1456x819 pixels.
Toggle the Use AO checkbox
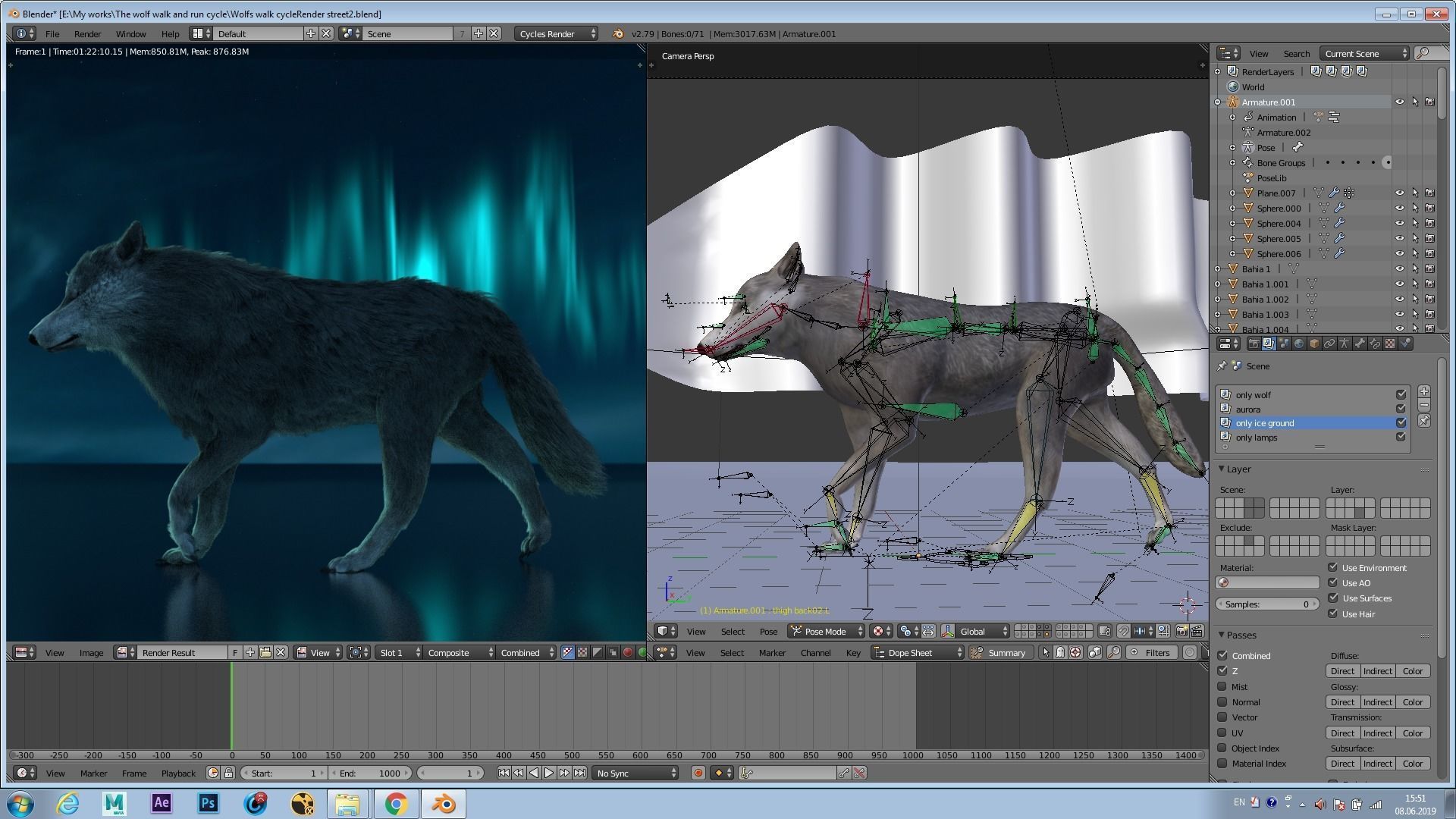click(x=1332, y=582)
